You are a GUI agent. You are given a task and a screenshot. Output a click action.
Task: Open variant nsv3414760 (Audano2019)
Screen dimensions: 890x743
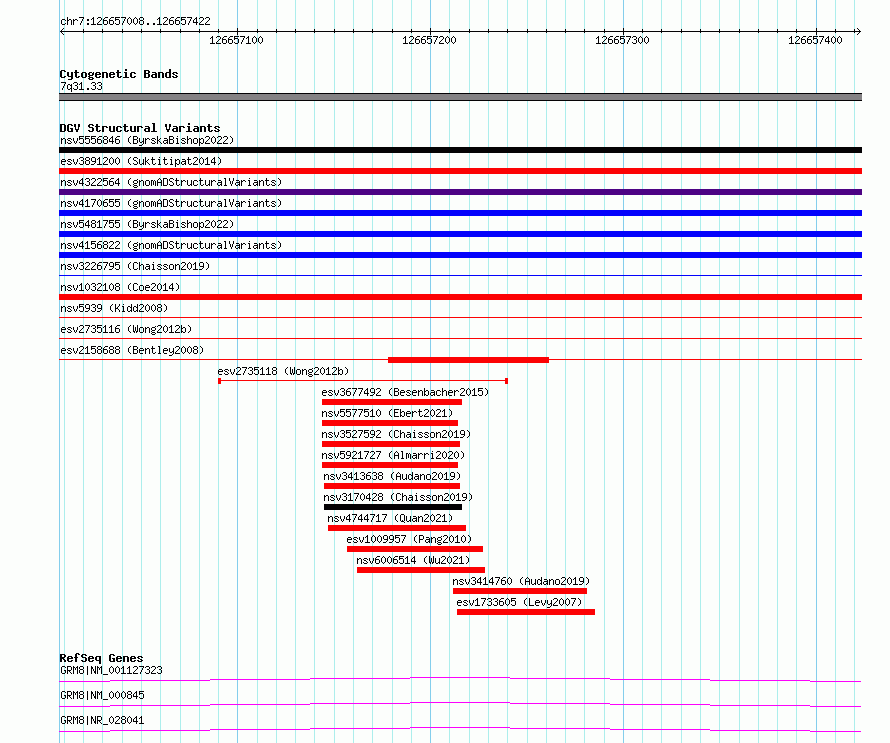[521, 581]
